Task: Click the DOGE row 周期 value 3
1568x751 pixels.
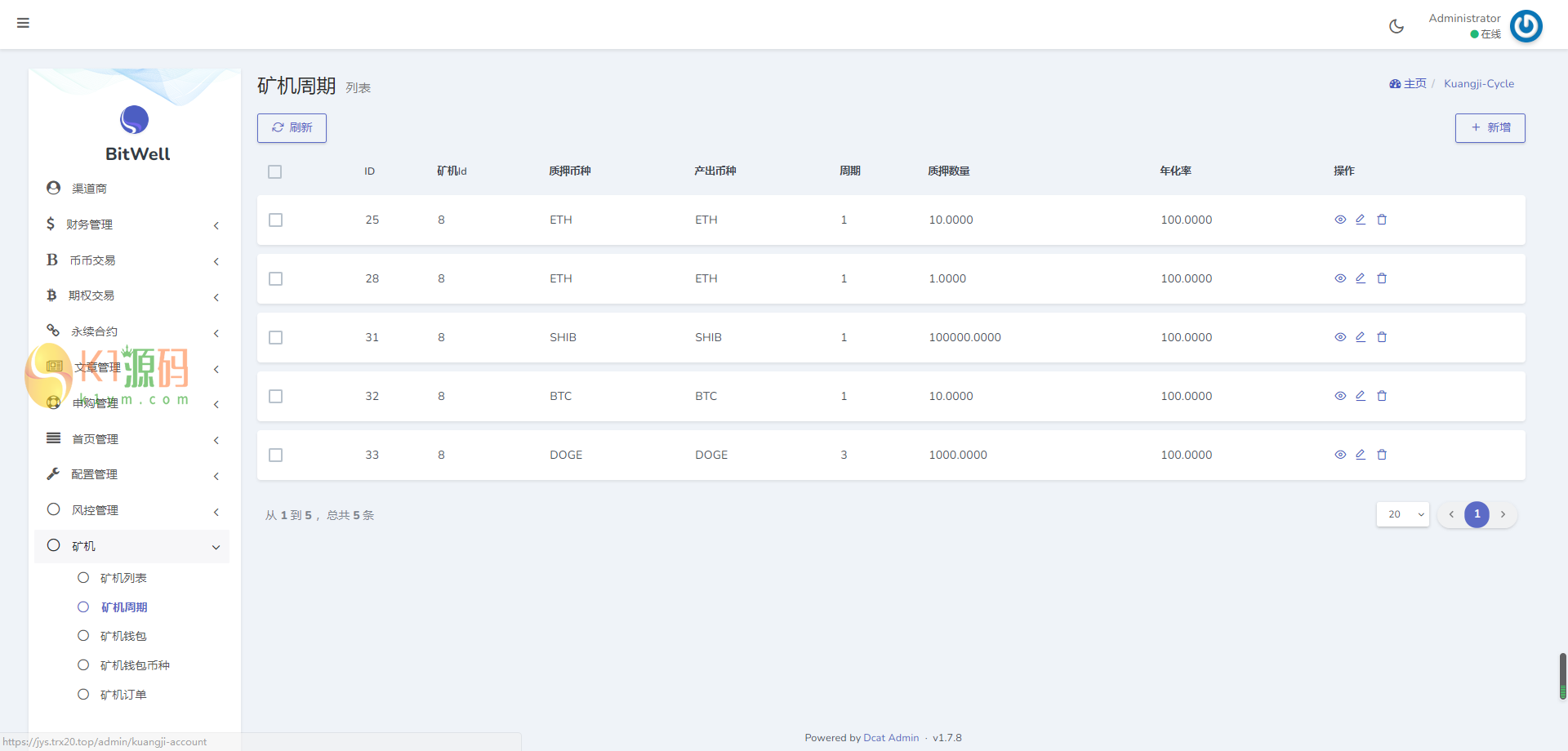Action: pos(844,455)
